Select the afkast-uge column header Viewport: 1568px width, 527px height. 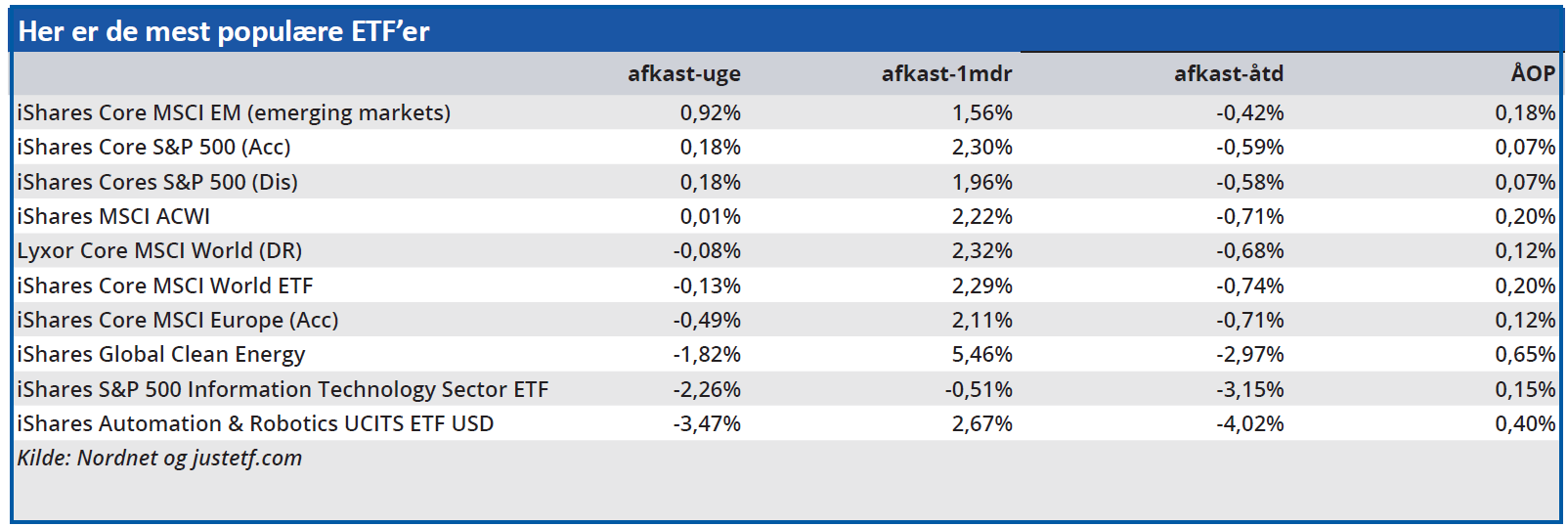coord(683,74)
